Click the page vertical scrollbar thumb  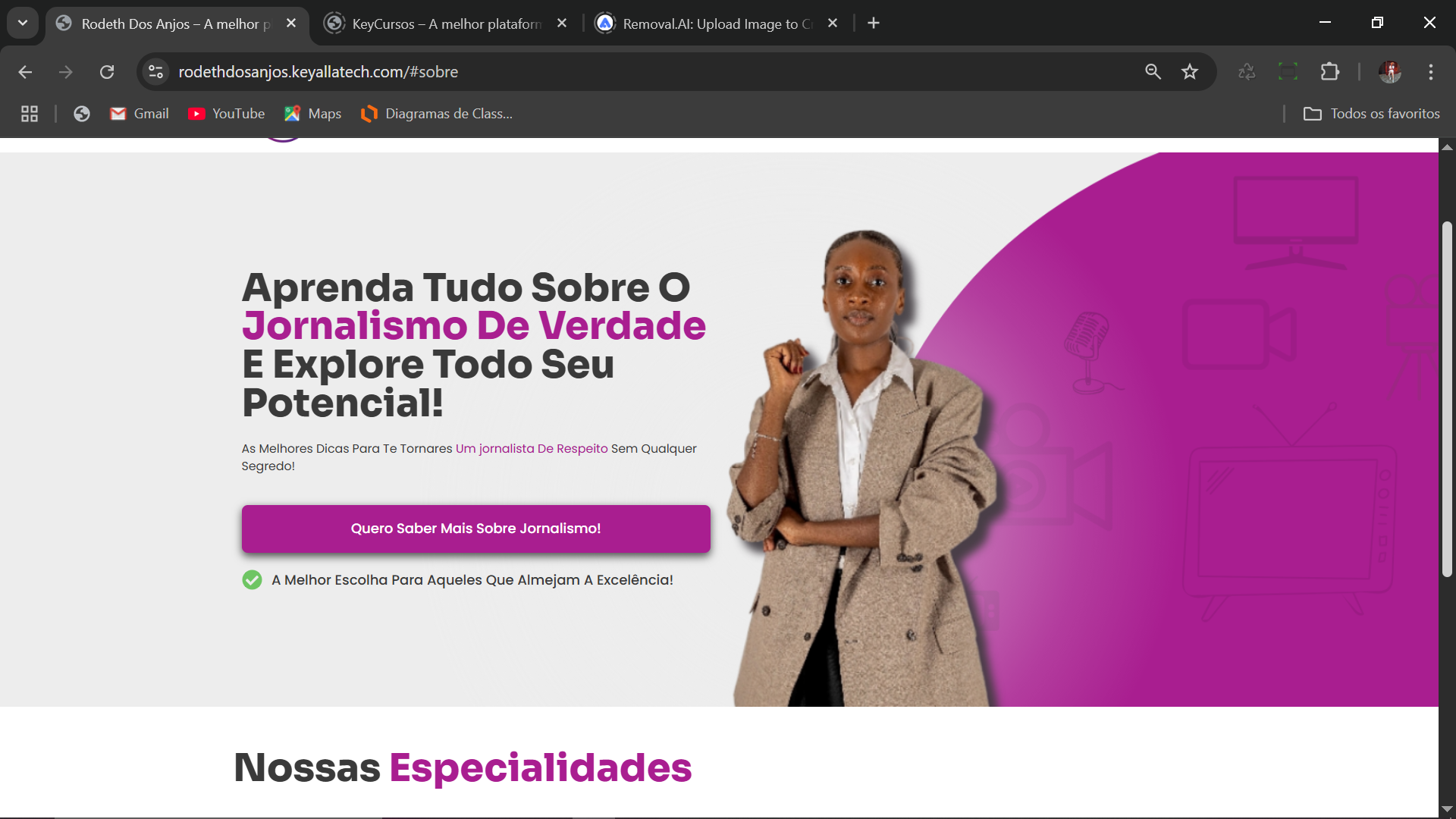click(1447, 400)
